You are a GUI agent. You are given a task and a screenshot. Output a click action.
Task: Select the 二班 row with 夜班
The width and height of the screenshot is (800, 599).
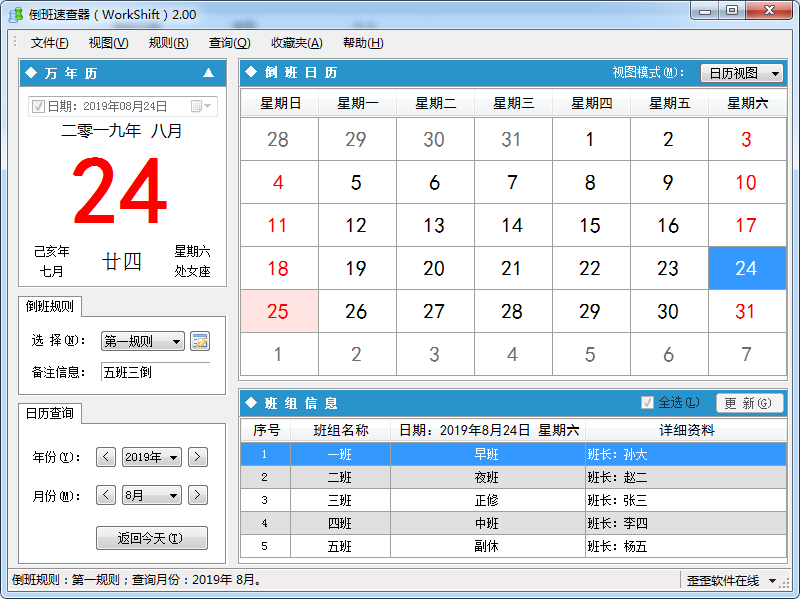[x=513, y=477]
